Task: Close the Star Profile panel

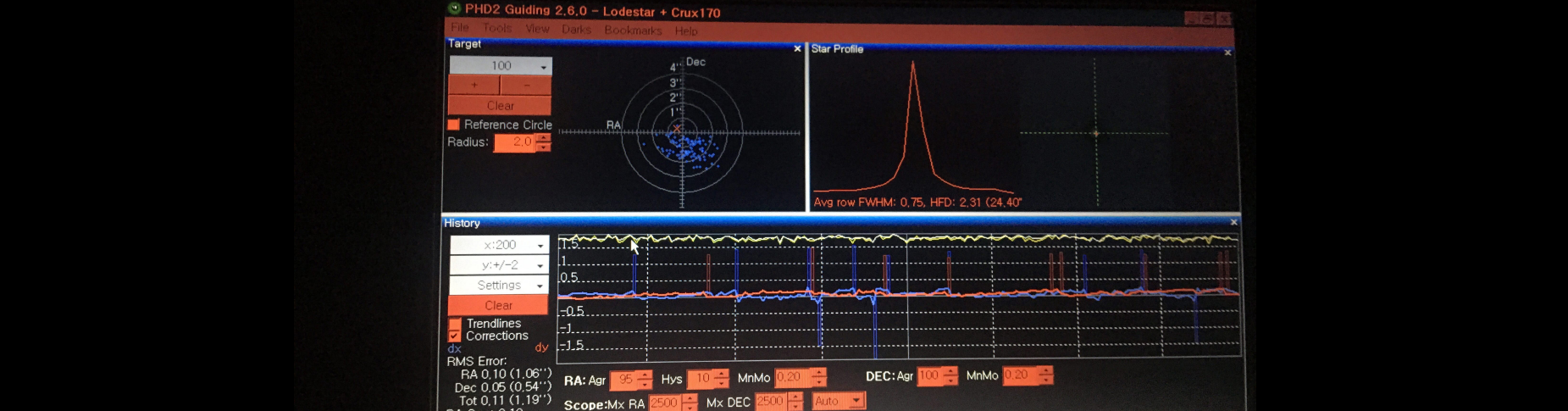Action: (1227, 53)
